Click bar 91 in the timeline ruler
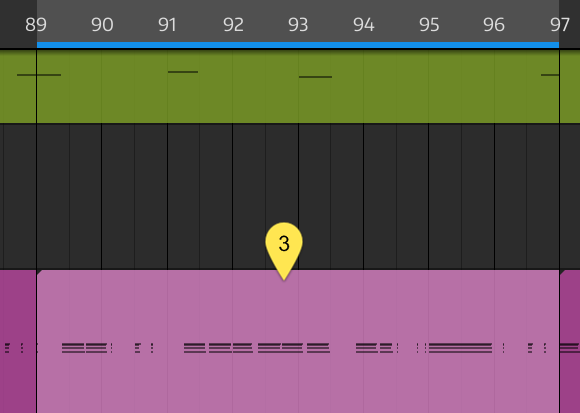This screenshot has width=580, height=413. [x=167, y=25]
